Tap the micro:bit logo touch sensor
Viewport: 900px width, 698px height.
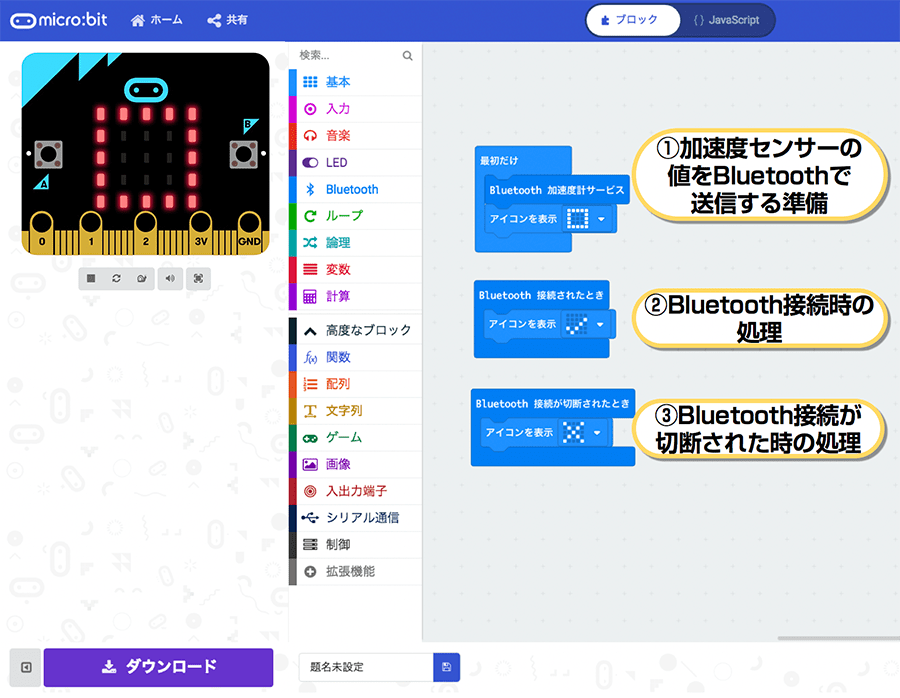(x=146, y=90)
